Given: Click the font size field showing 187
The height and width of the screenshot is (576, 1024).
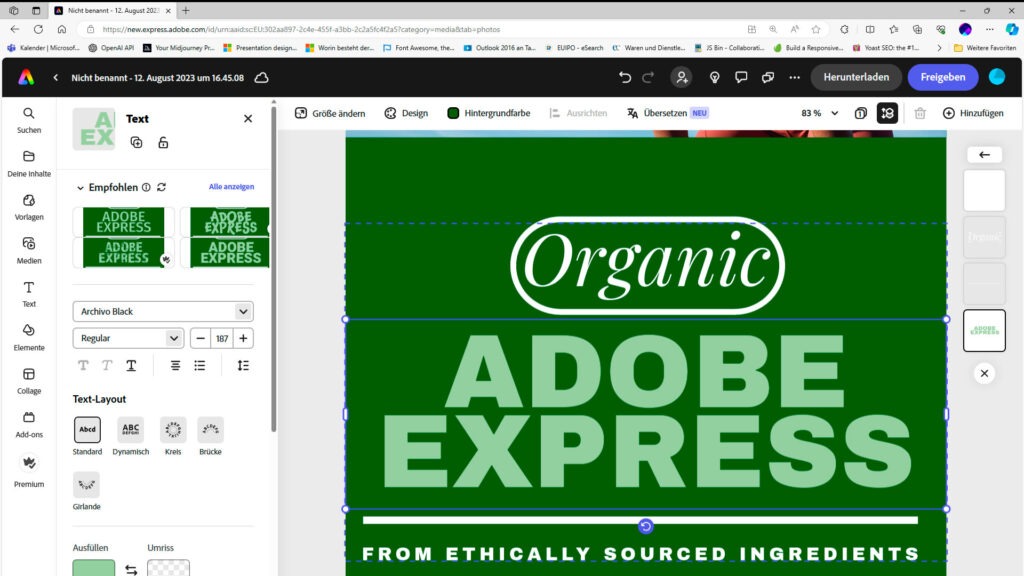Looking at the screenshot, I should coord(222,338).
